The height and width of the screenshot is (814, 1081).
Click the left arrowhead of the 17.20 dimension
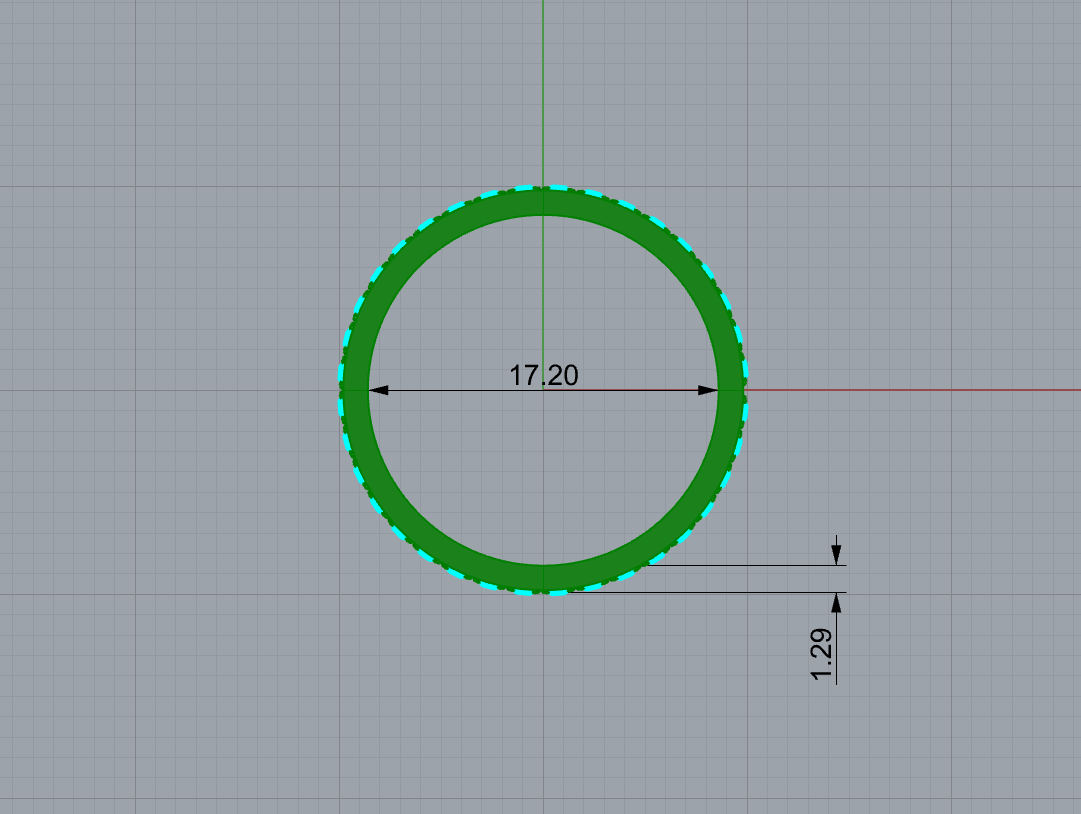[378, 390]
